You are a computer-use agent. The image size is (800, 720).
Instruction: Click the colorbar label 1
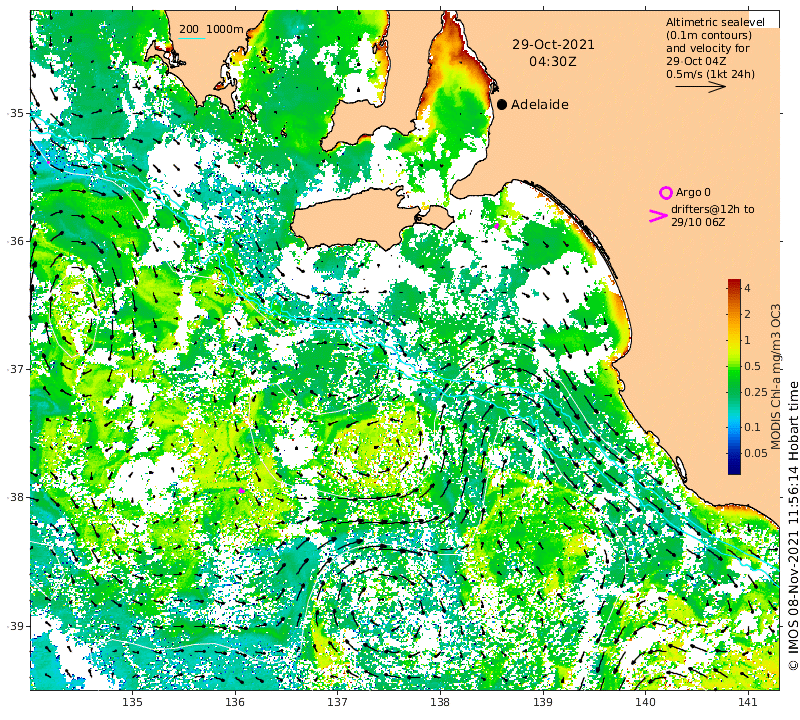[x=747, y=340]
